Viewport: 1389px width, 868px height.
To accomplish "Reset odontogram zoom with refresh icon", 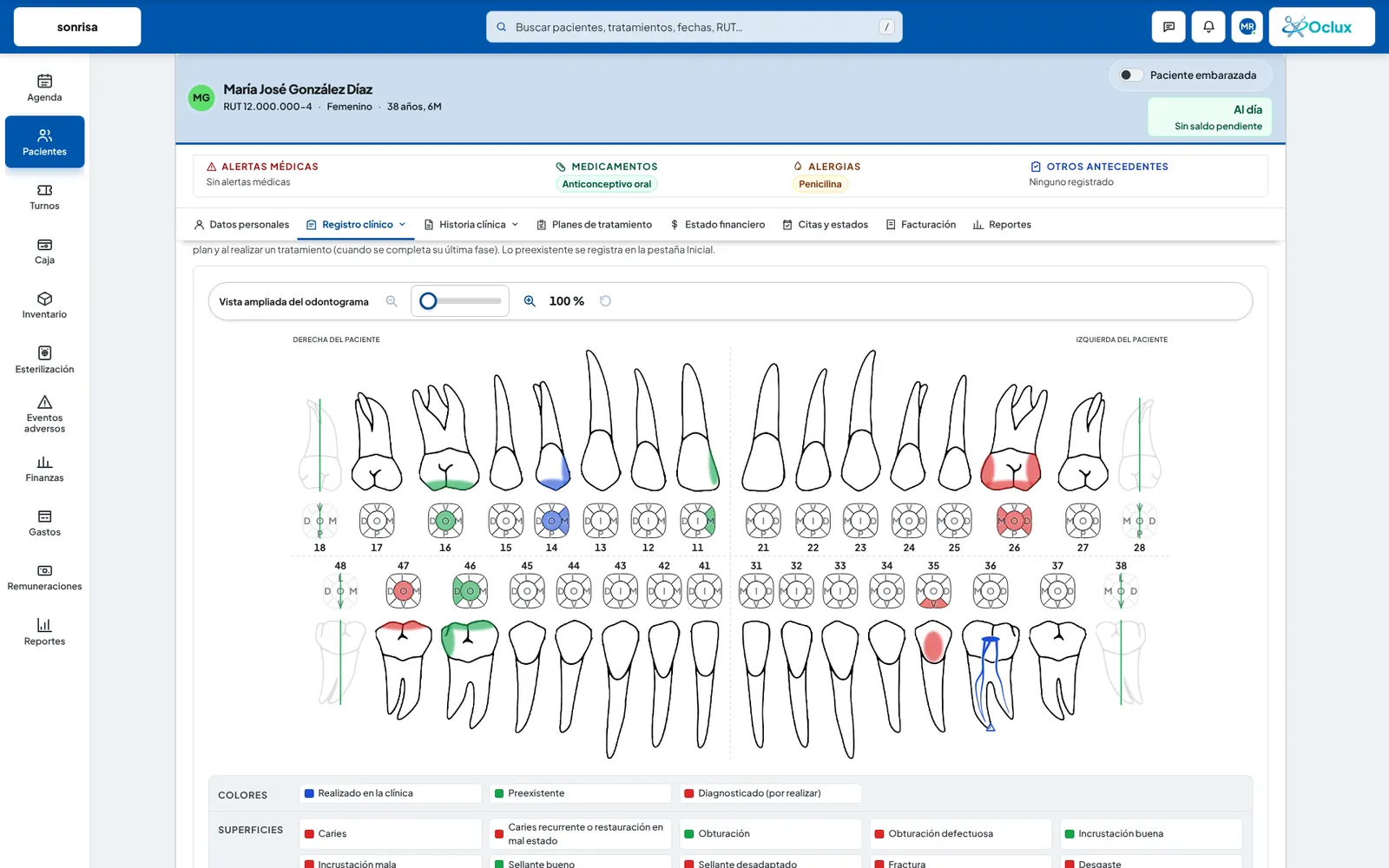I will (x=606, y=301).
